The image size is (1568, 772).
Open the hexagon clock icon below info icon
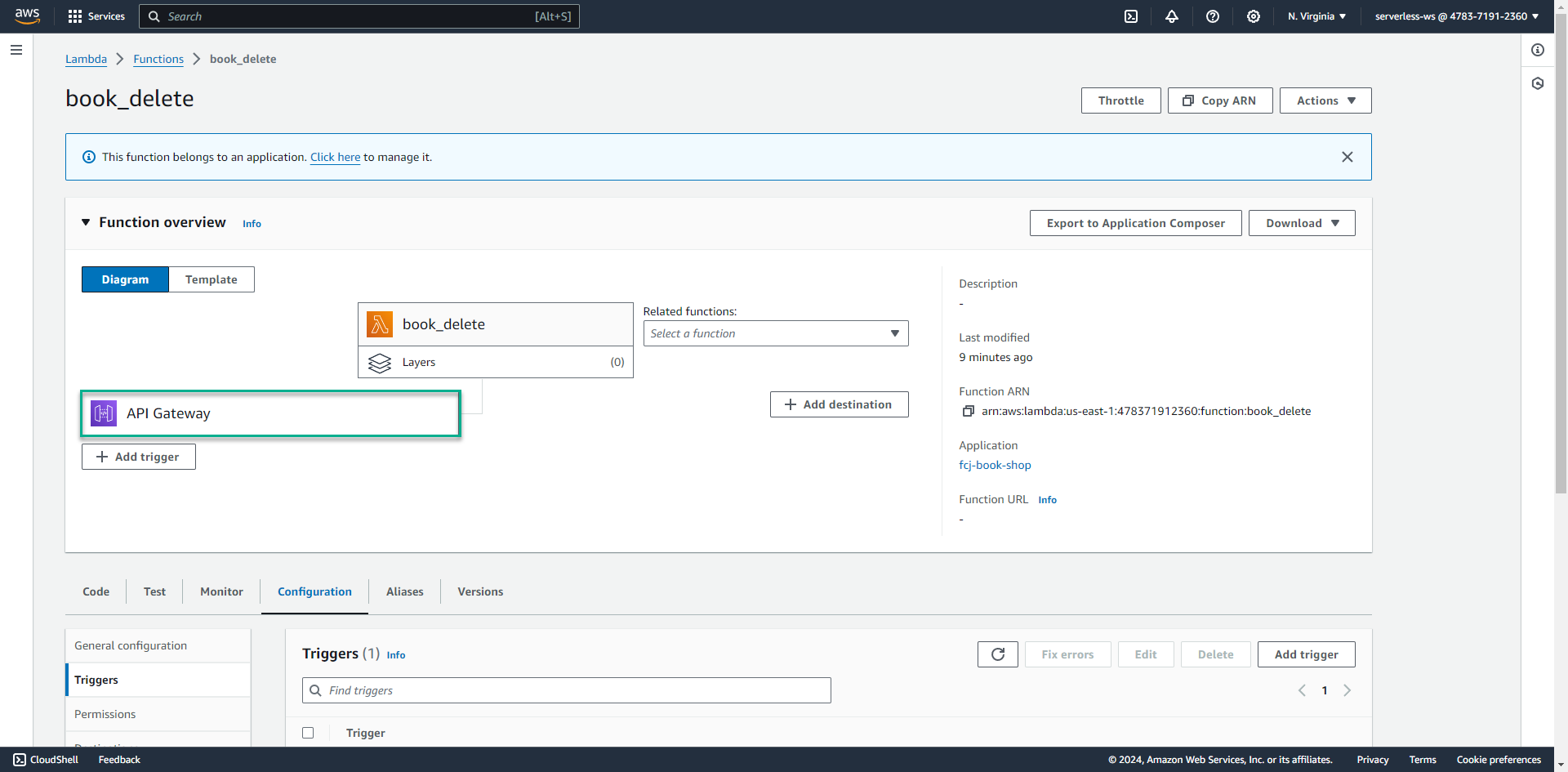(1538, 83)
